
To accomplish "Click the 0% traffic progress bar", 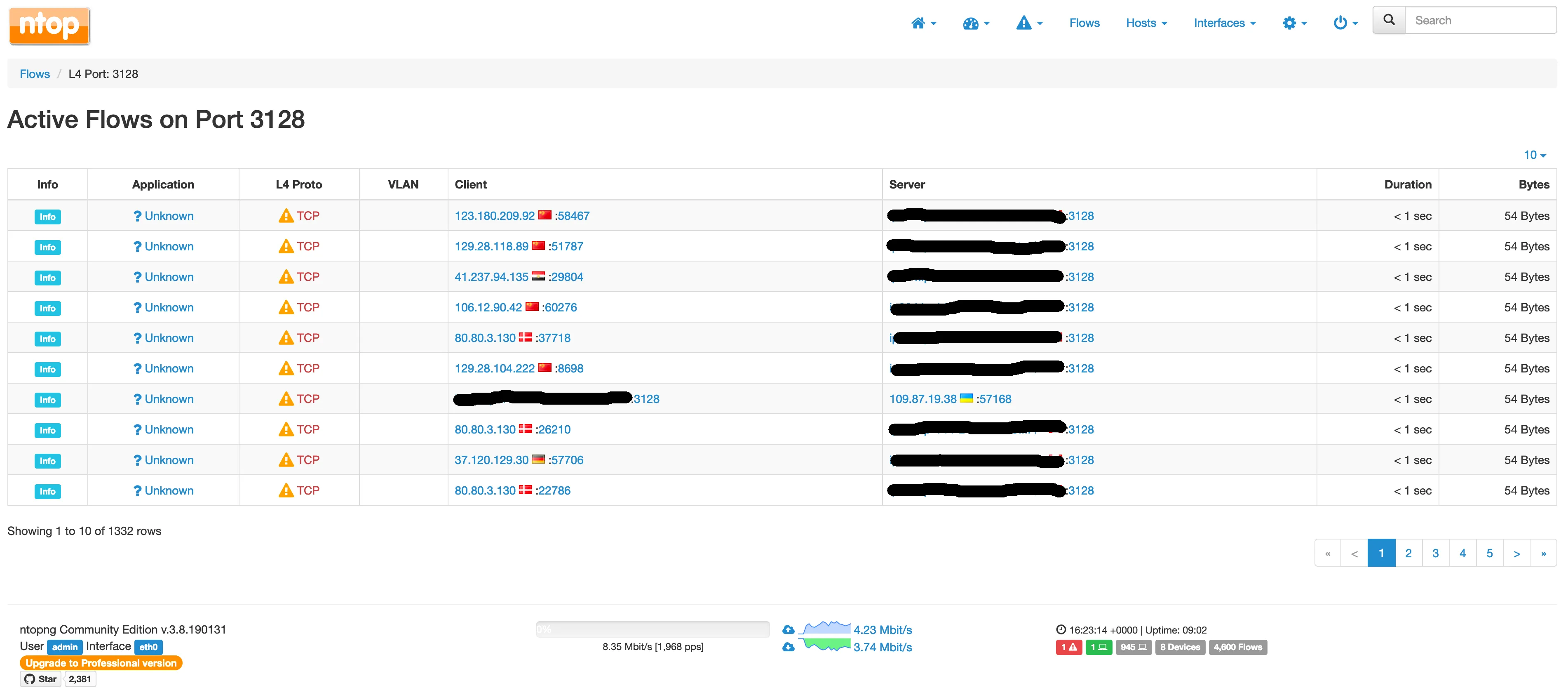I will [x=653, y=629].
